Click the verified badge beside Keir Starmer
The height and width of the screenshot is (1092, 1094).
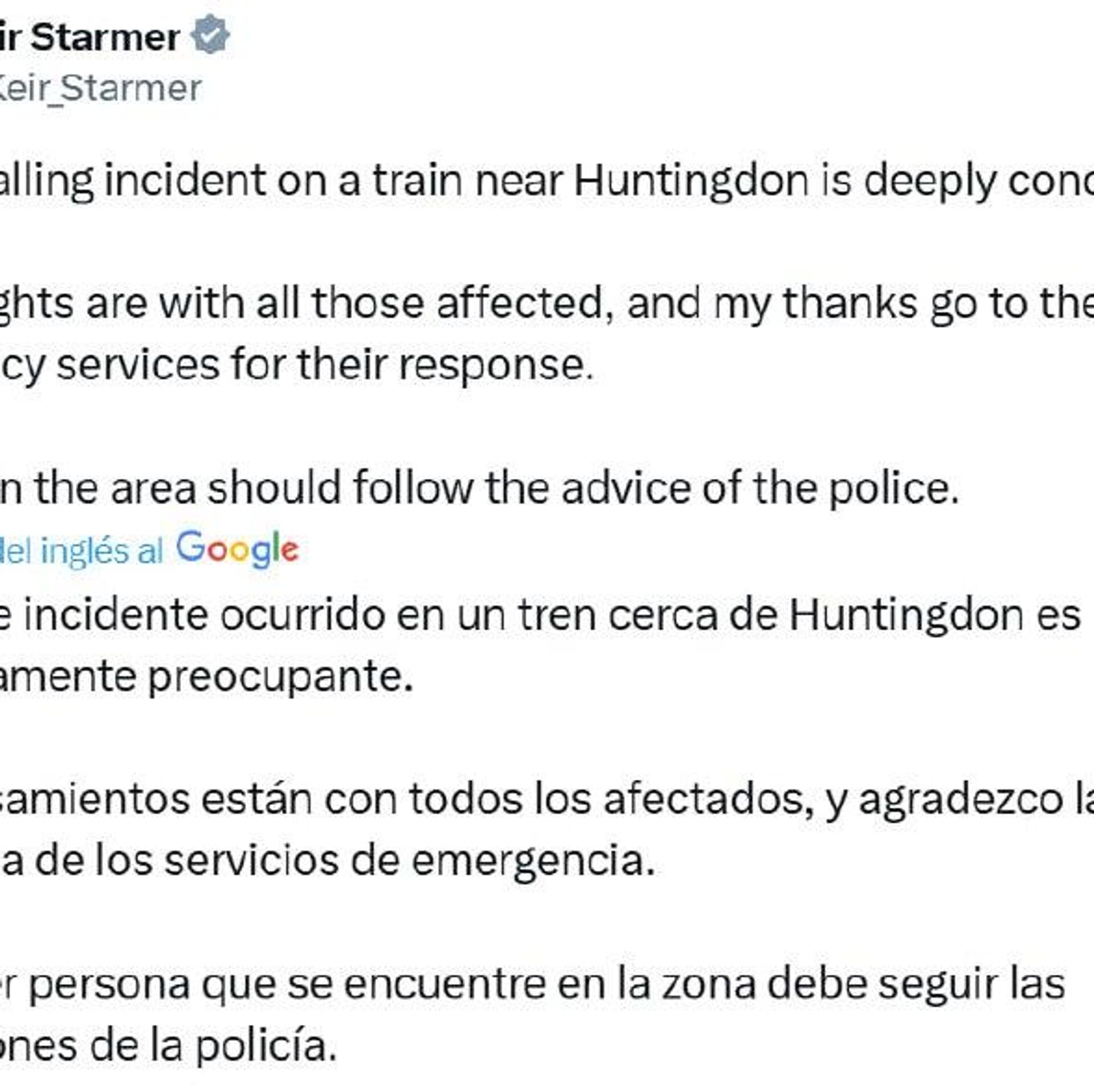(210, 35)
